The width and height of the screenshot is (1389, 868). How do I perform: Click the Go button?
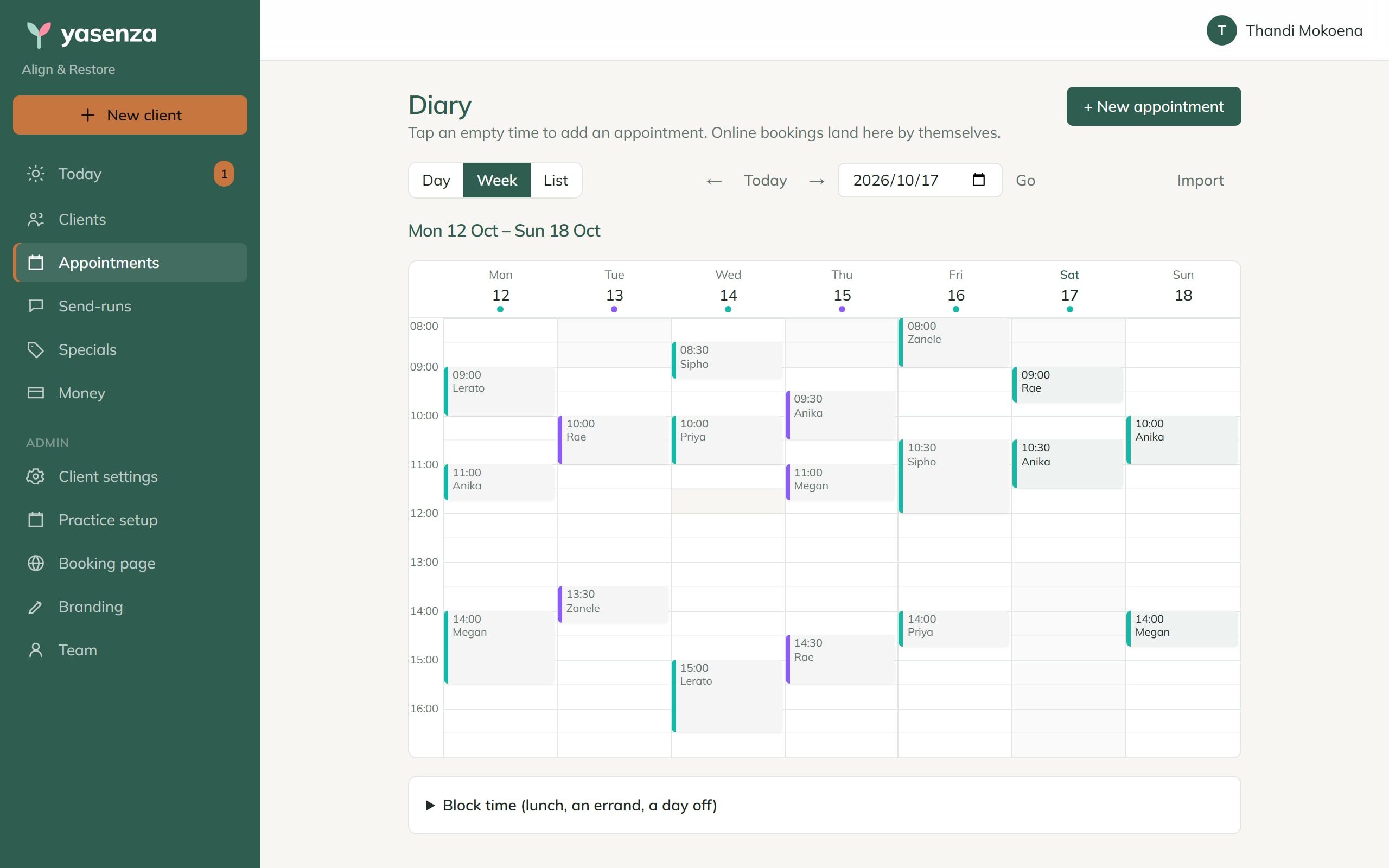pos(1025,180)
